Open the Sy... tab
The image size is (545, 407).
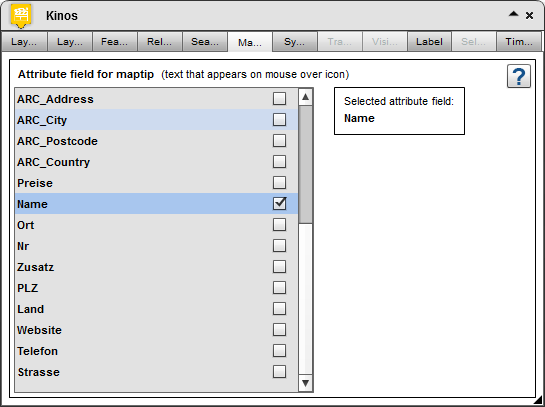(x=294, y=42)
